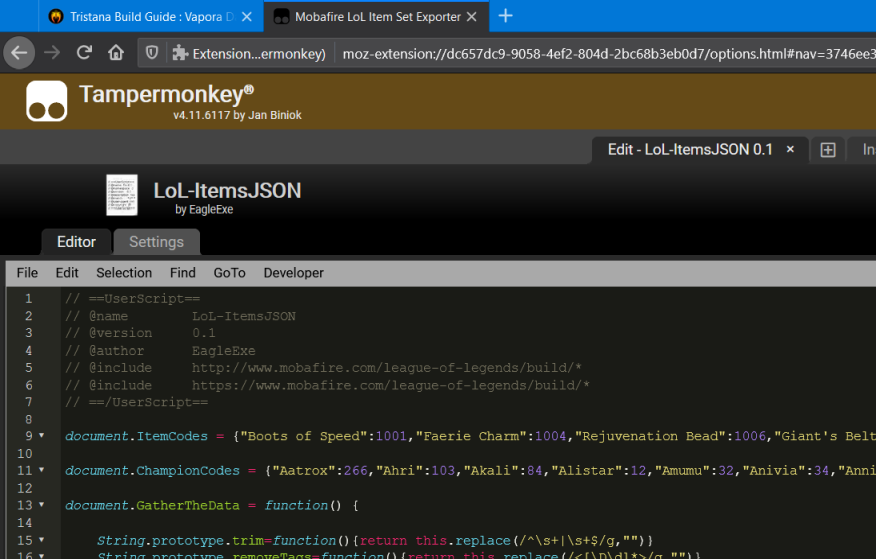Screen dimensions: 876x559
Task: Open the Edit menu
Action: pos(67,273)
